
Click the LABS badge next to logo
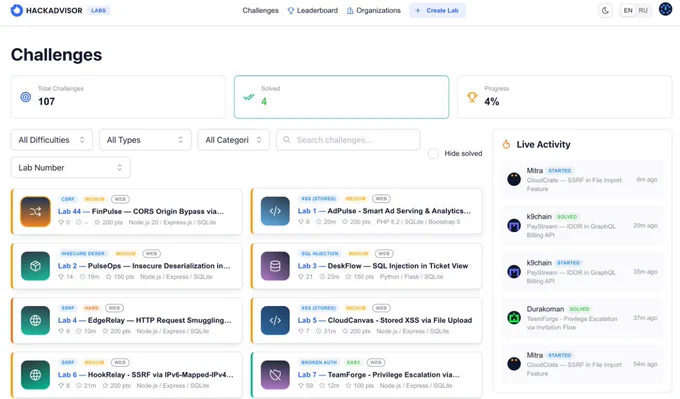click(x=98, y=10)
